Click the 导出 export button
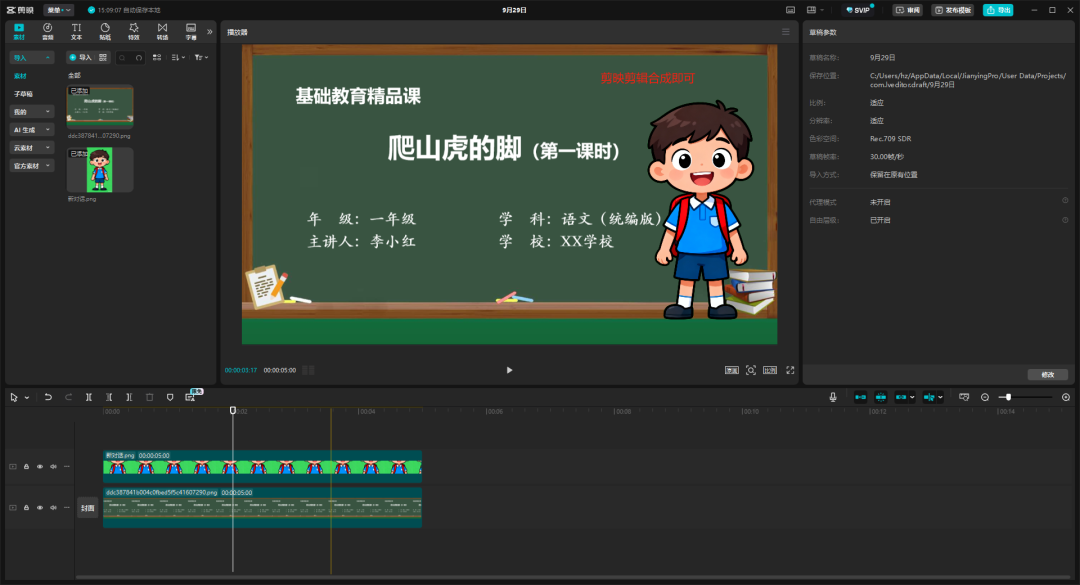Viewport: 1080px width, 585px height. point(999,9)
